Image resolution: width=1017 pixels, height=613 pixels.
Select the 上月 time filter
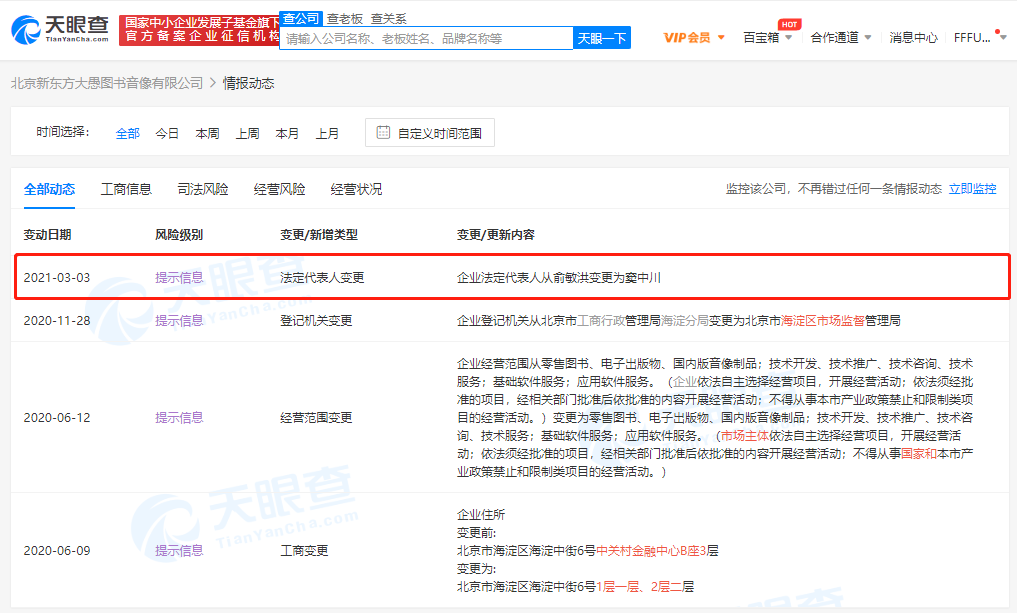[x=328, y=133]
